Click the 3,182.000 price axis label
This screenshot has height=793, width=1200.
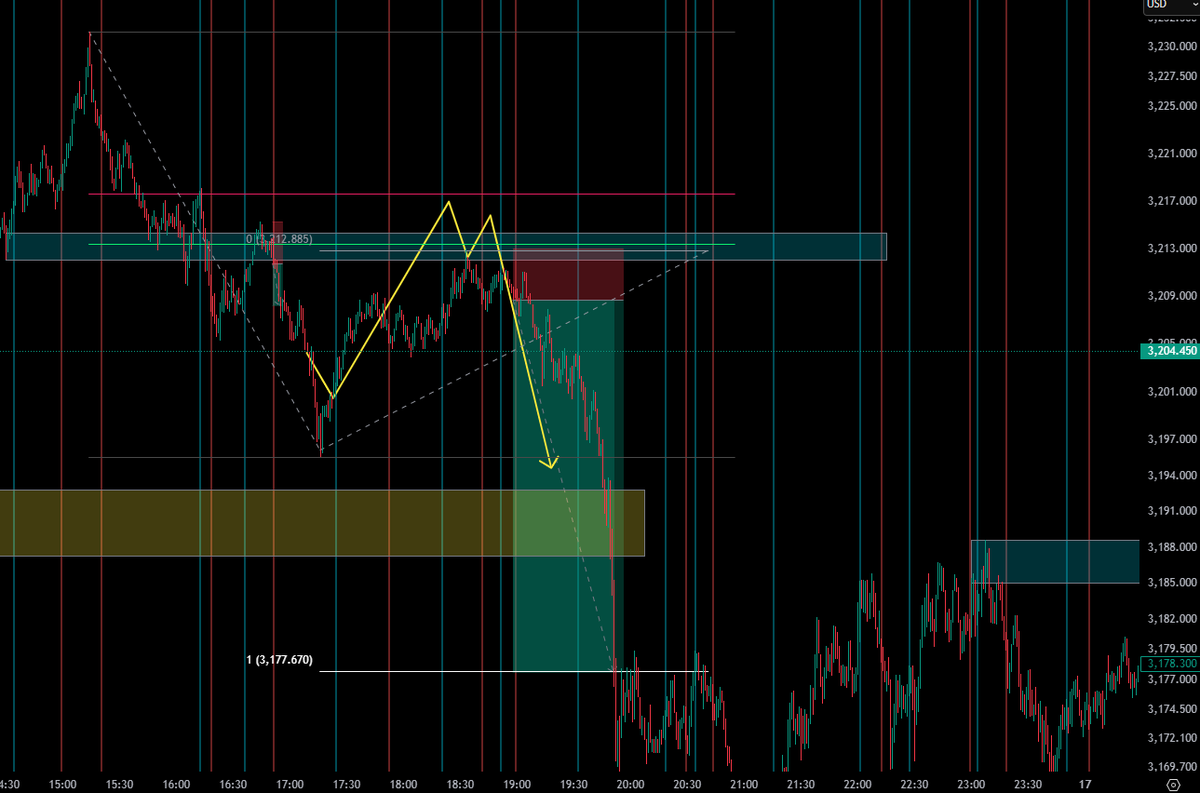pyautogui.click(x=1172, y=619)
